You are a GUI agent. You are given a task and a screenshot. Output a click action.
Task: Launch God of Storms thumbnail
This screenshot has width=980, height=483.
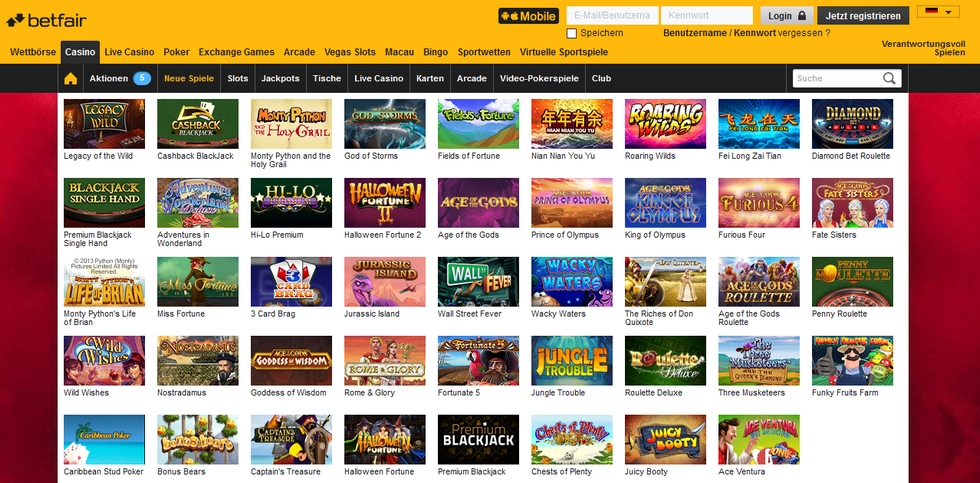click(x=385, y=124)
